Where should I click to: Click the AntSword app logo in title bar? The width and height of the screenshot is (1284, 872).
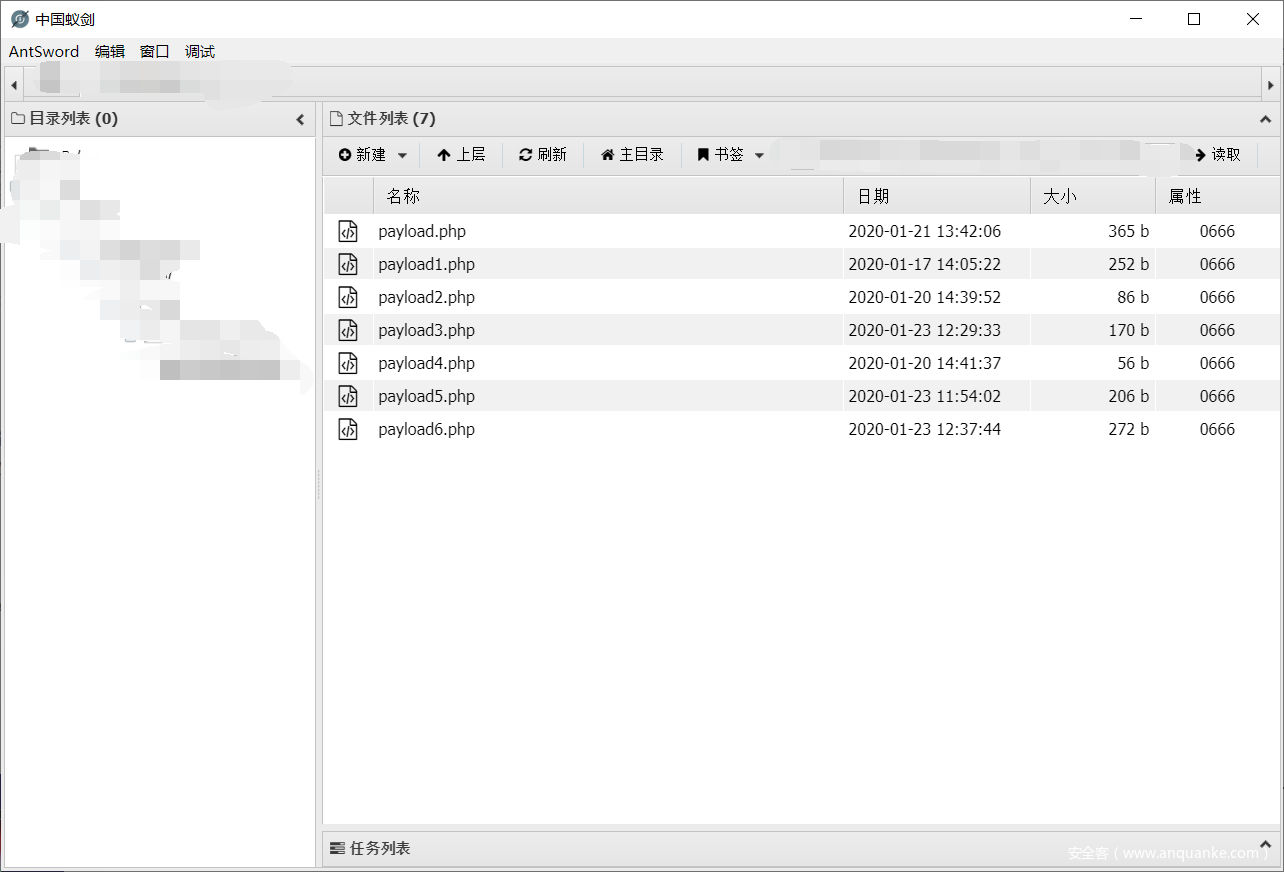point(19,19)
